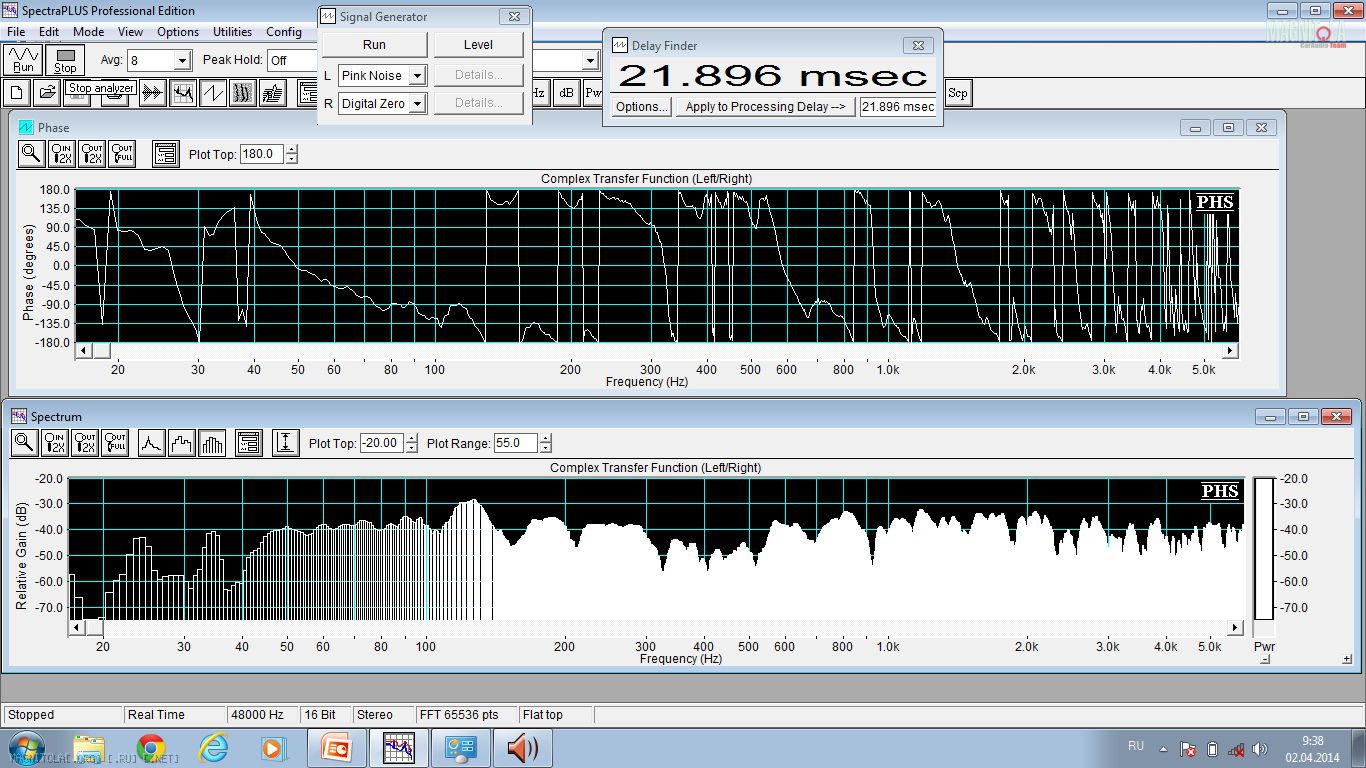Screen dimensions: 1366x768
Task: Select bar graph style in Spectrum toolbar
Action: (212, 443)
